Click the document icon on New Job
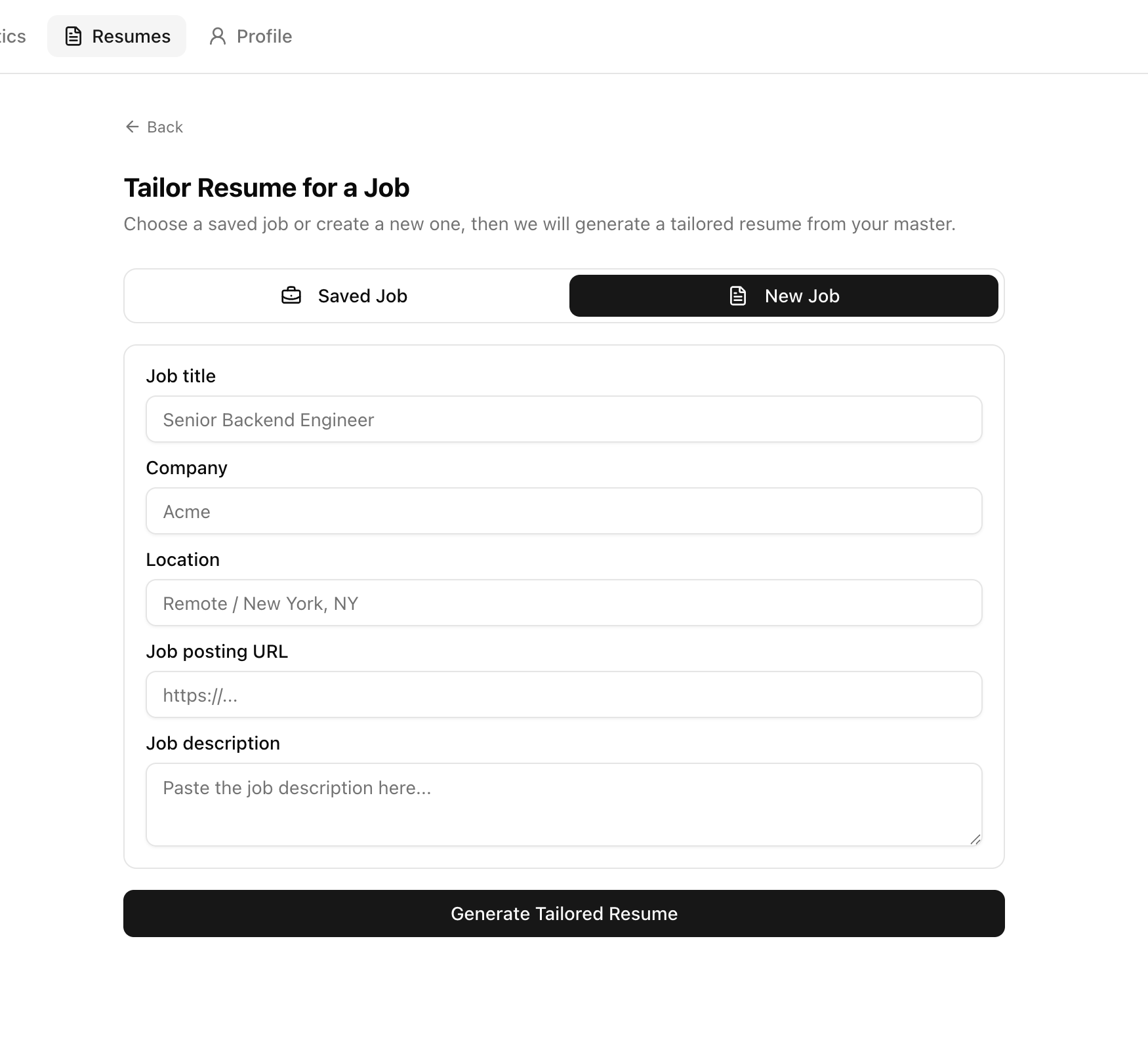The width and height of the screenshot is (1148, 1044). [738, 296]
